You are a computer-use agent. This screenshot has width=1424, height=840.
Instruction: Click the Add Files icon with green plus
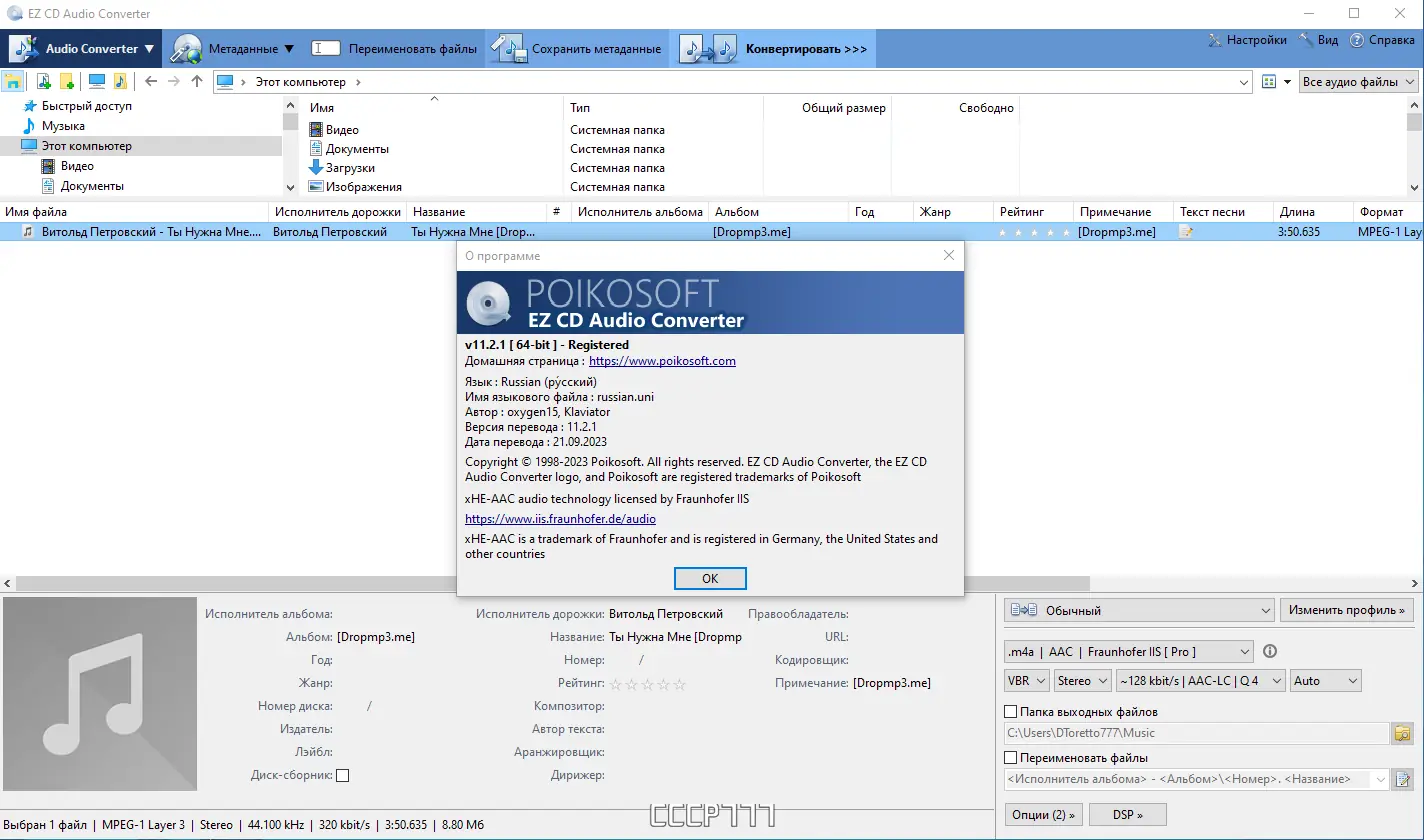43,81
